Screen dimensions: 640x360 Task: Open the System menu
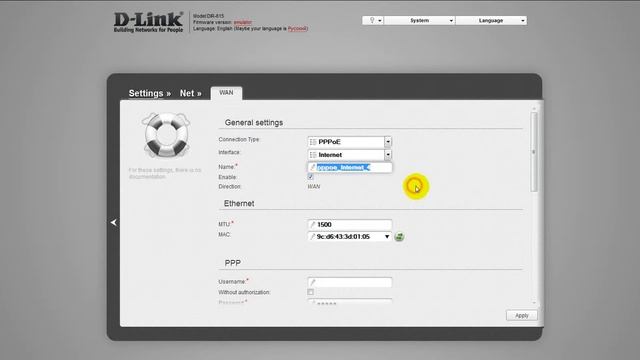click(420, 20)
